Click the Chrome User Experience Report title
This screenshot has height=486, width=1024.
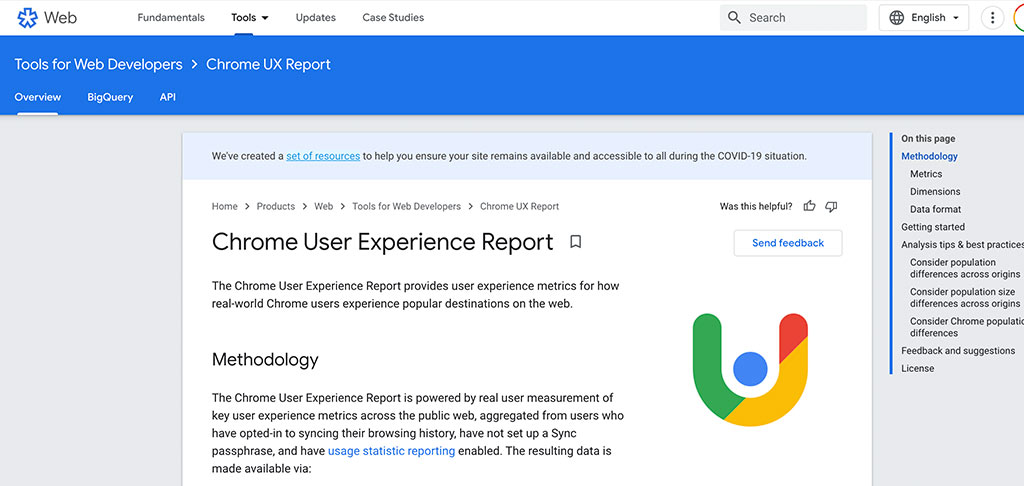[383, 242]
